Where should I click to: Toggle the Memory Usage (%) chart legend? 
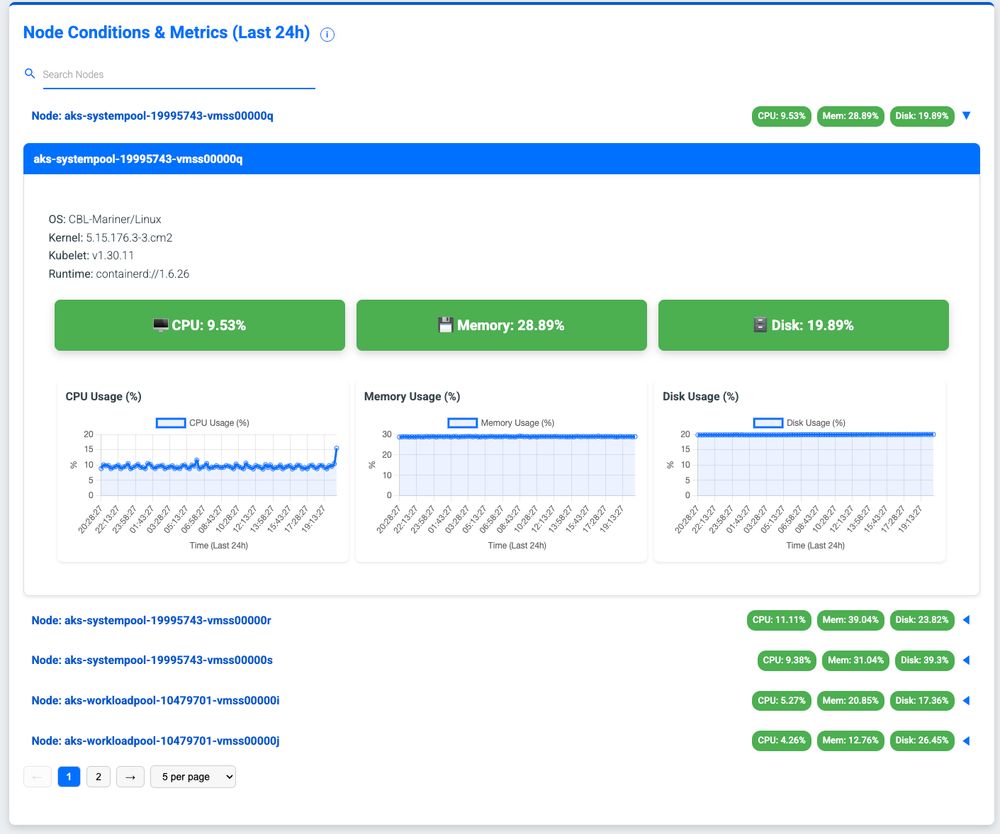[x=501, y=423]
